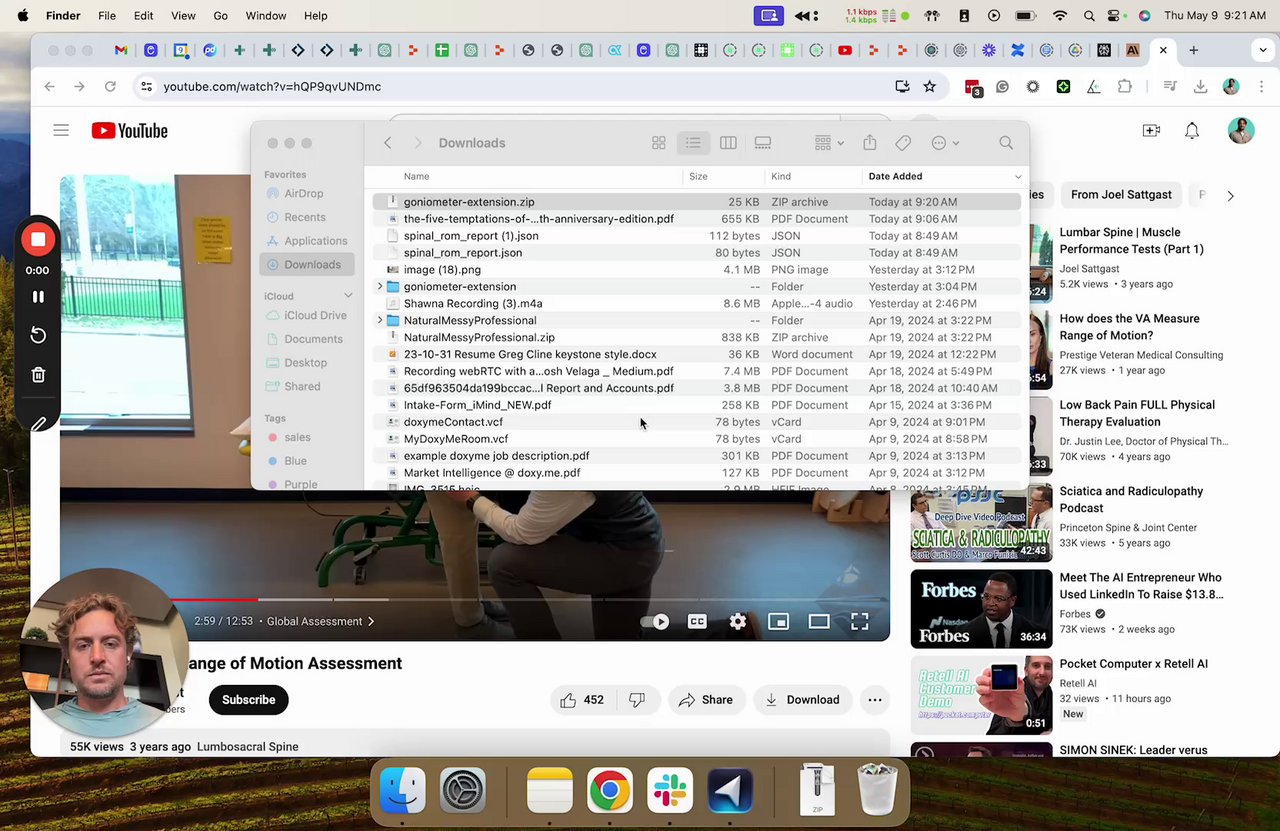Open YouTube notifications bell
Screen dimensions: 1280x831
click(x=1192, y=131)
